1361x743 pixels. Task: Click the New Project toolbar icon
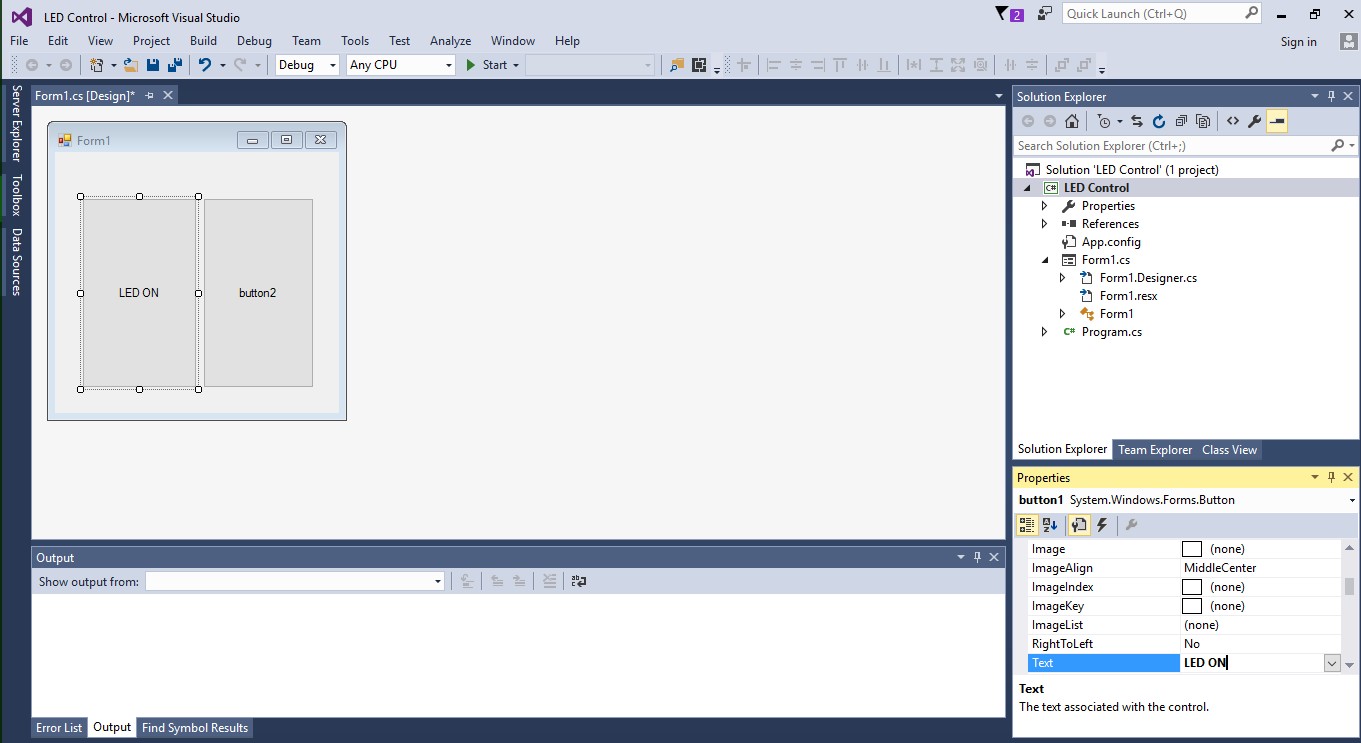pyautogui.click(x=97, y=65)
